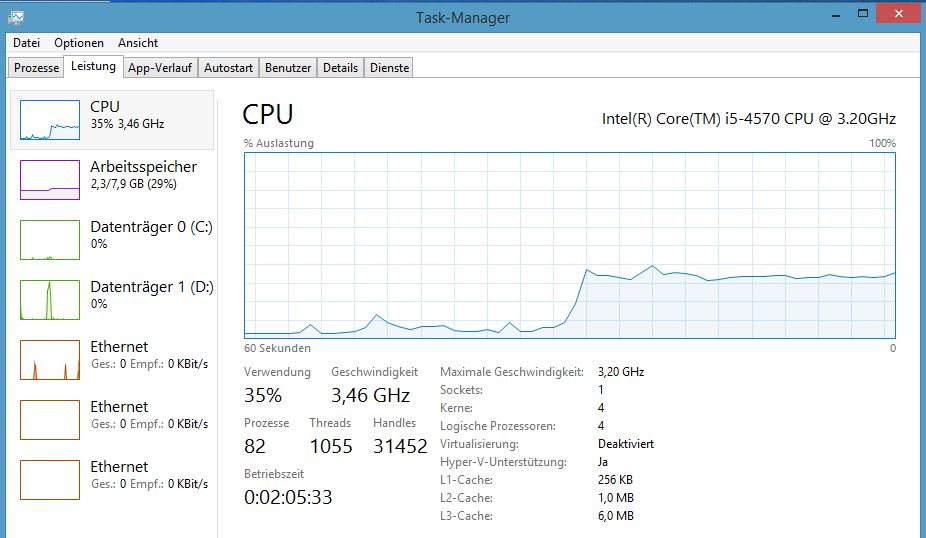Expand the Ansicht menu
Image resolution: width=926 pixels, height=538 pixels.
pos(138,43)
